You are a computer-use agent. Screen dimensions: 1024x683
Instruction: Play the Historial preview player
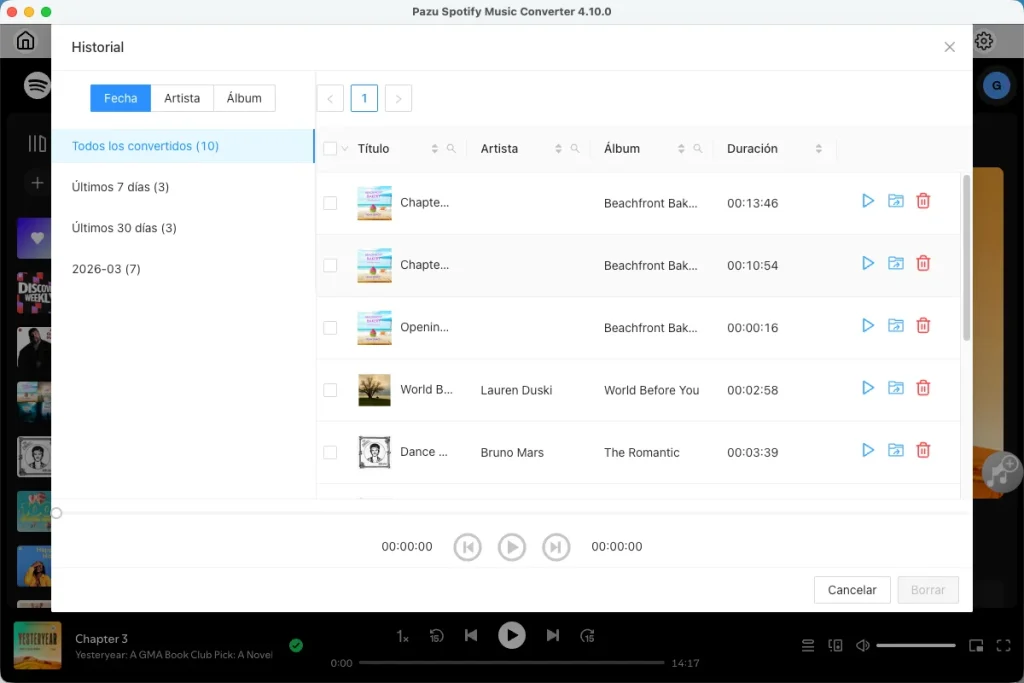click(x=511, y=547)
